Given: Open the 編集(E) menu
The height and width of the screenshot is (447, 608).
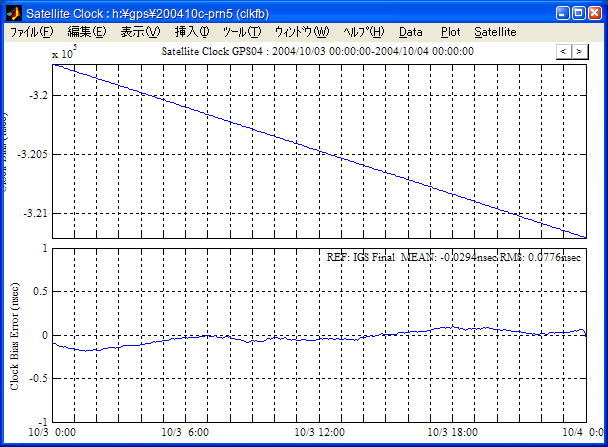Looking at the screenshot, I should [86, 32].
